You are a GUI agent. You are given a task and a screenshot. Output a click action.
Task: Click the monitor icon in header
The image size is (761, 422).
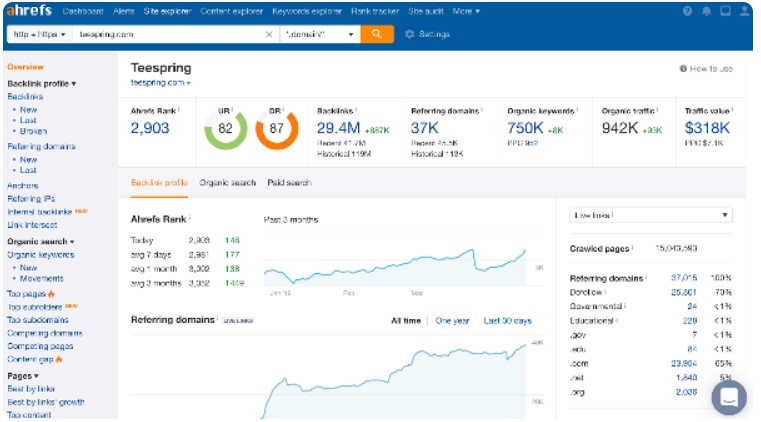(x=725, y=11)
